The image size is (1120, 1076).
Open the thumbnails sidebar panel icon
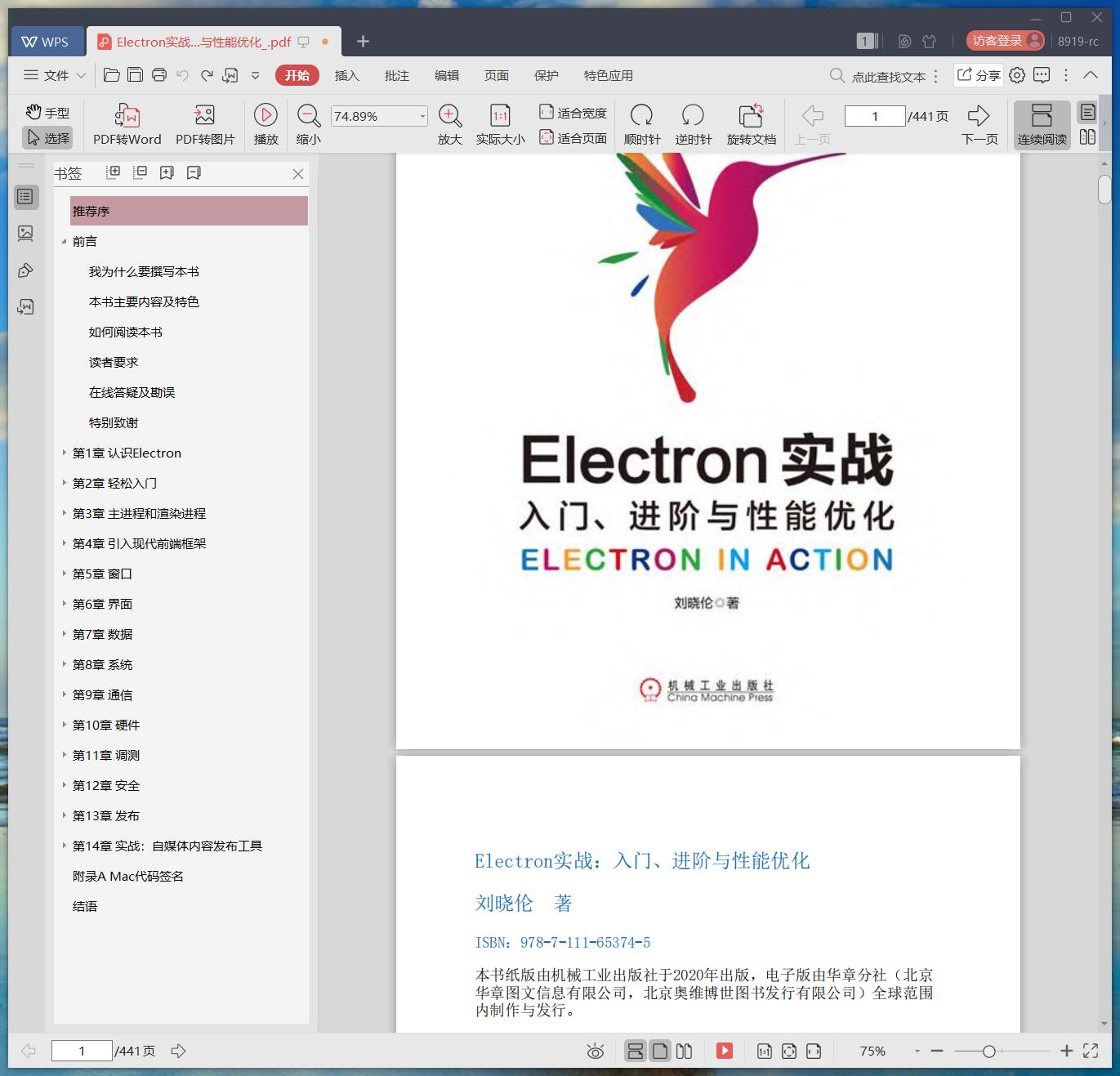25,234
